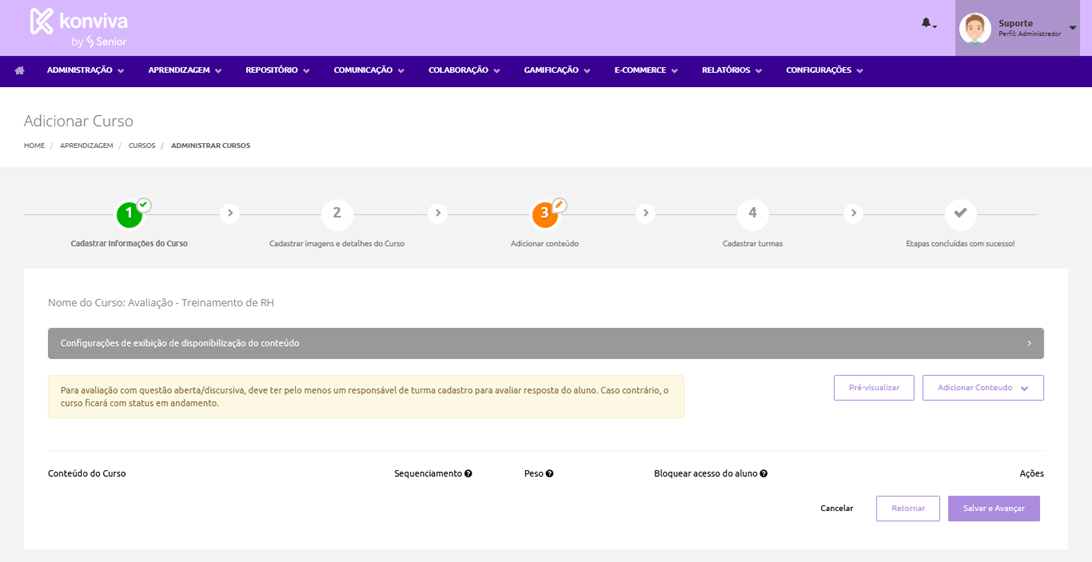
Task: Expand Configurações de exibição de disponibilização panel
Action: point(545,343)
